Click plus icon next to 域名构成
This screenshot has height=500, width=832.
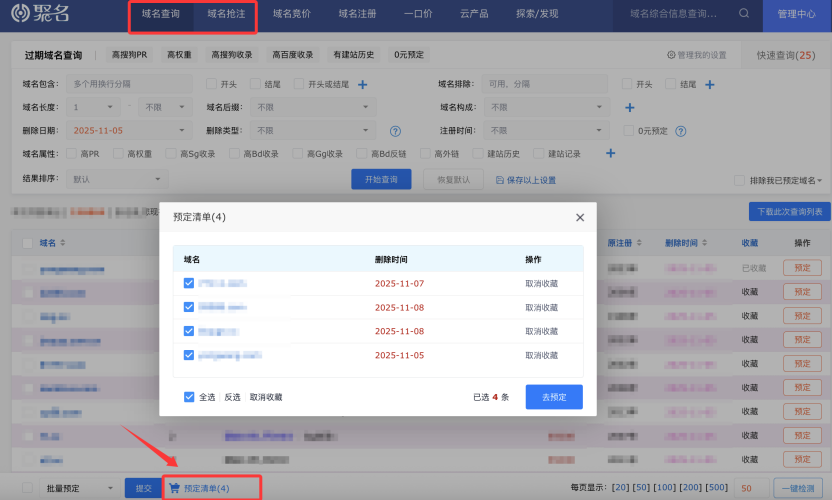click(x=630, y=107)
